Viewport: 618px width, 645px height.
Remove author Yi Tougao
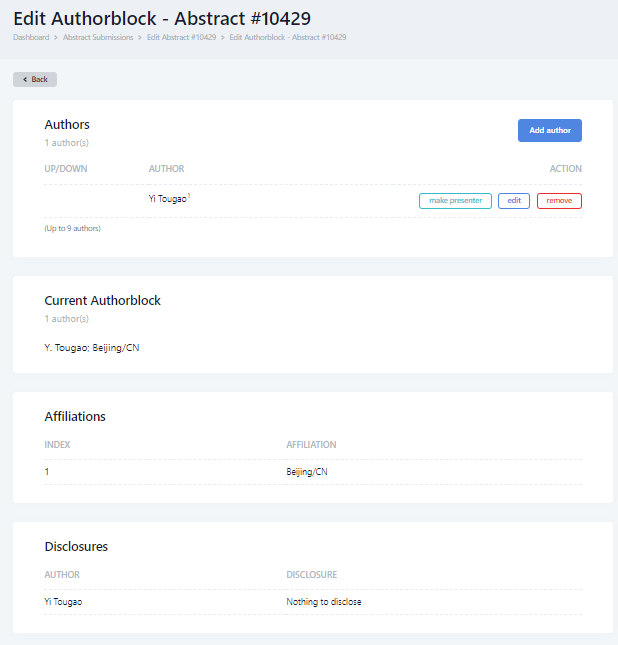(559, 201)
